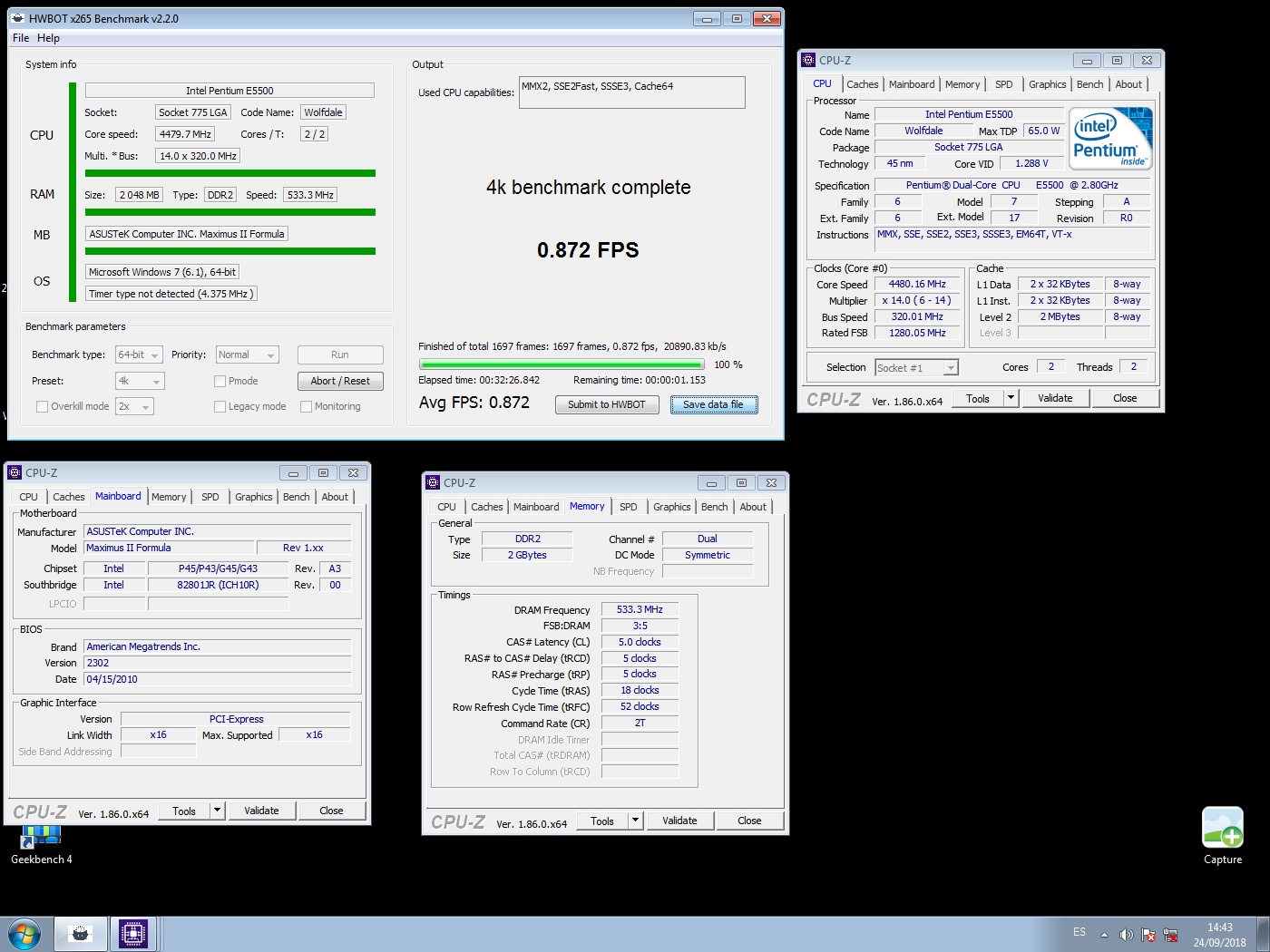Click the Run button

point(340,355)
